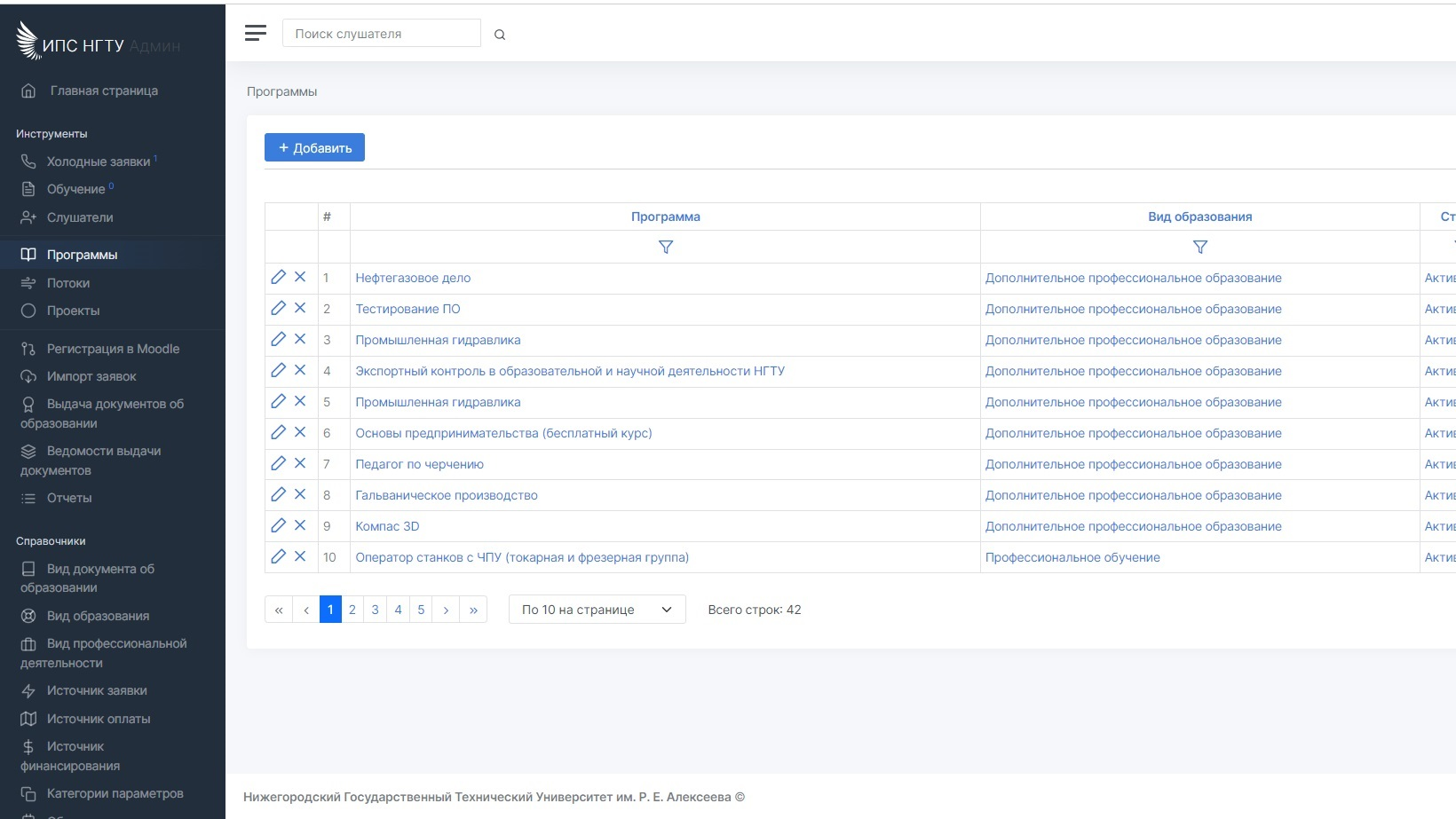This screenshot has width=1456, height=819.
Task: Edit the Педагог по черчению row pencil icon
Action: pyautogui.click(x=278, y=463)
